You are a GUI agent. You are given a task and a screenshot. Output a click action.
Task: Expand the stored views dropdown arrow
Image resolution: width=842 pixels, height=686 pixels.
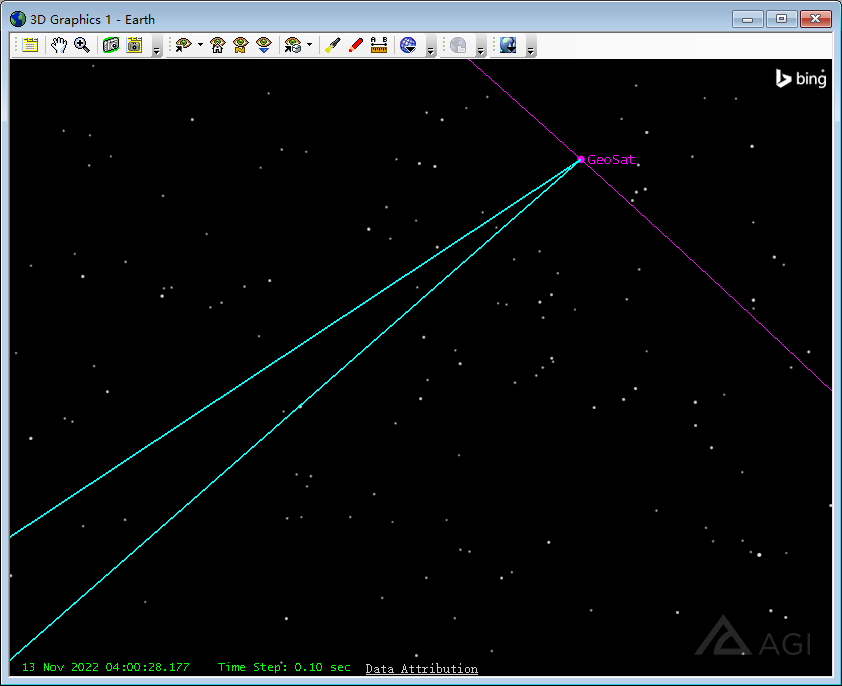click(309, 45)
